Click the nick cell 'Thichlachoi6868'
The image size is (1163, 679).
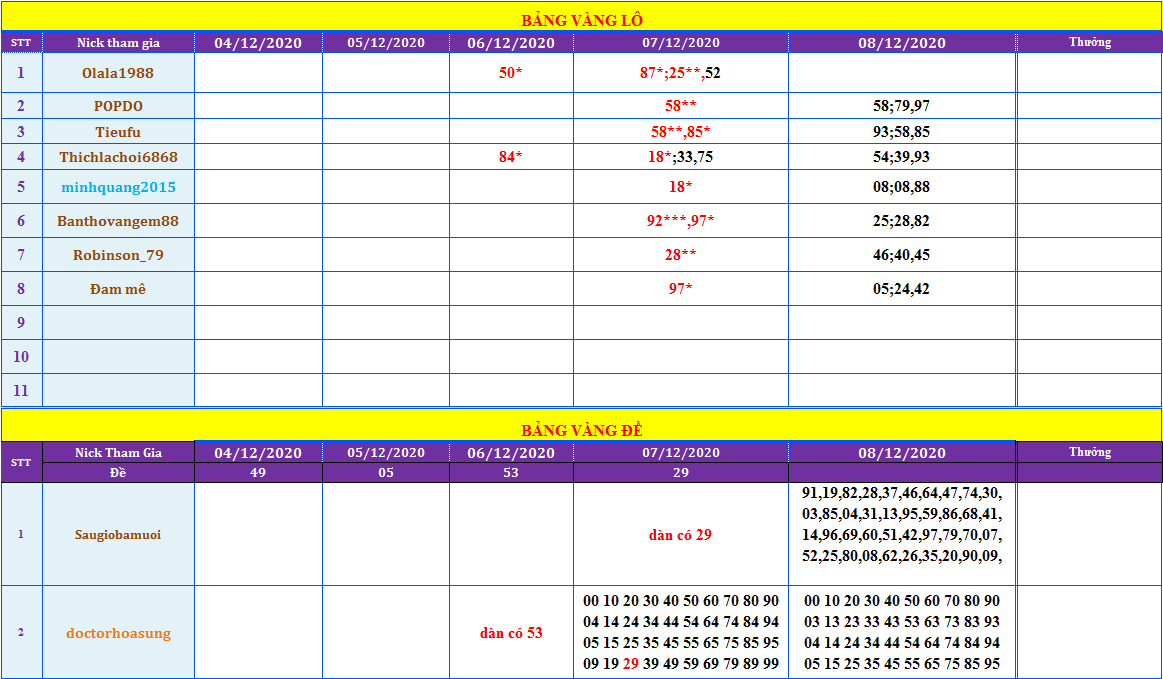coord(119,157)
